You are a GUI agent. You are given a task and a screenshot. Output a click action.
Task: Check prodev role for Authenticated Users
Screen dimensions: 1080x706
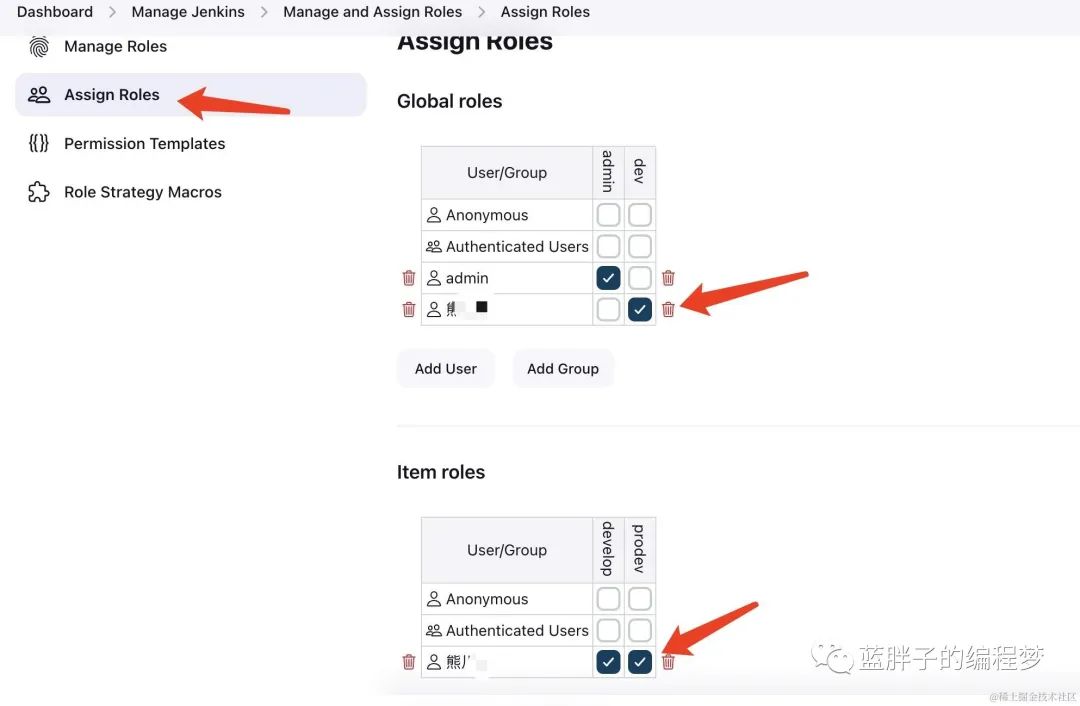(x=640, y=630)
